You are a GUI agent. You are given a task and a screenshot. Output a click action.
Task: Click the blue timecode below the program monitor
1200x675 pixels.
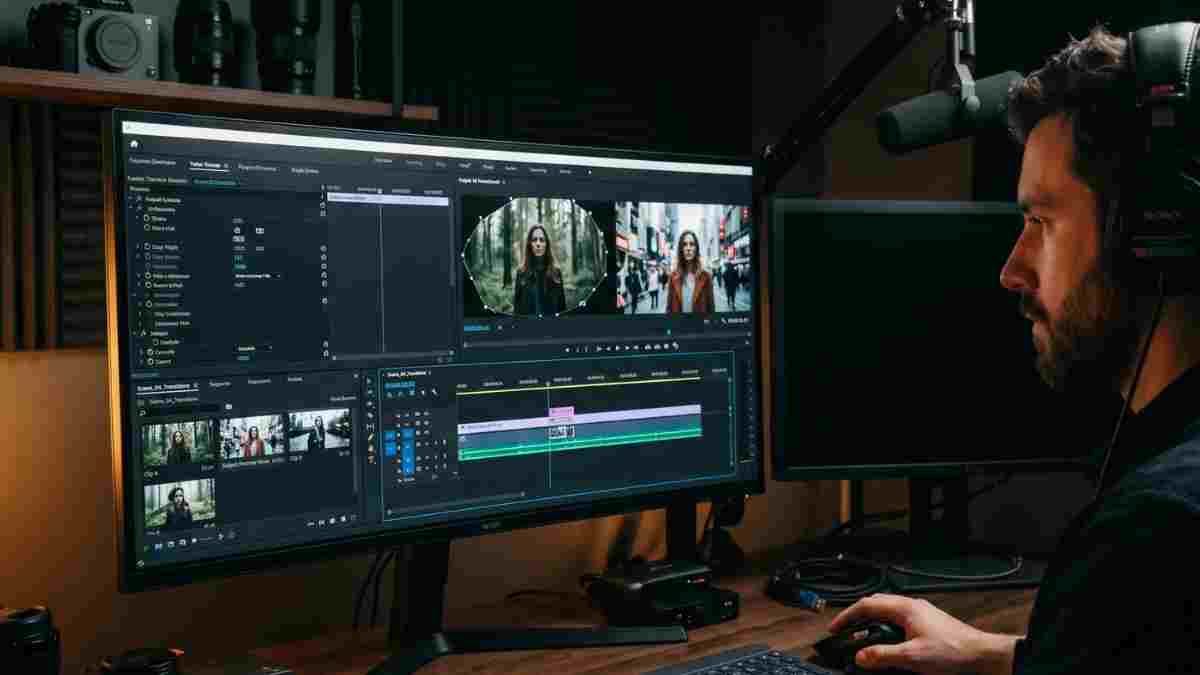[x=477, y=327]
